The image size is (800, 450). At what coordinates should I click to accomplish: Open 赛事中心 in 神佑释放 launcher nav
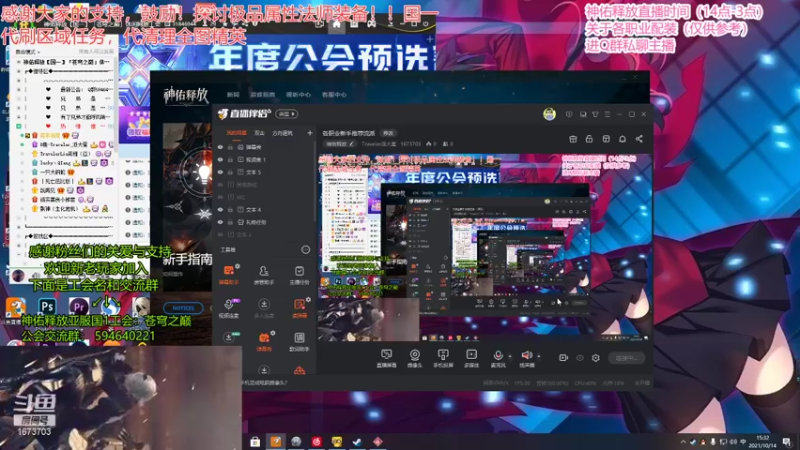click(298, 95)
